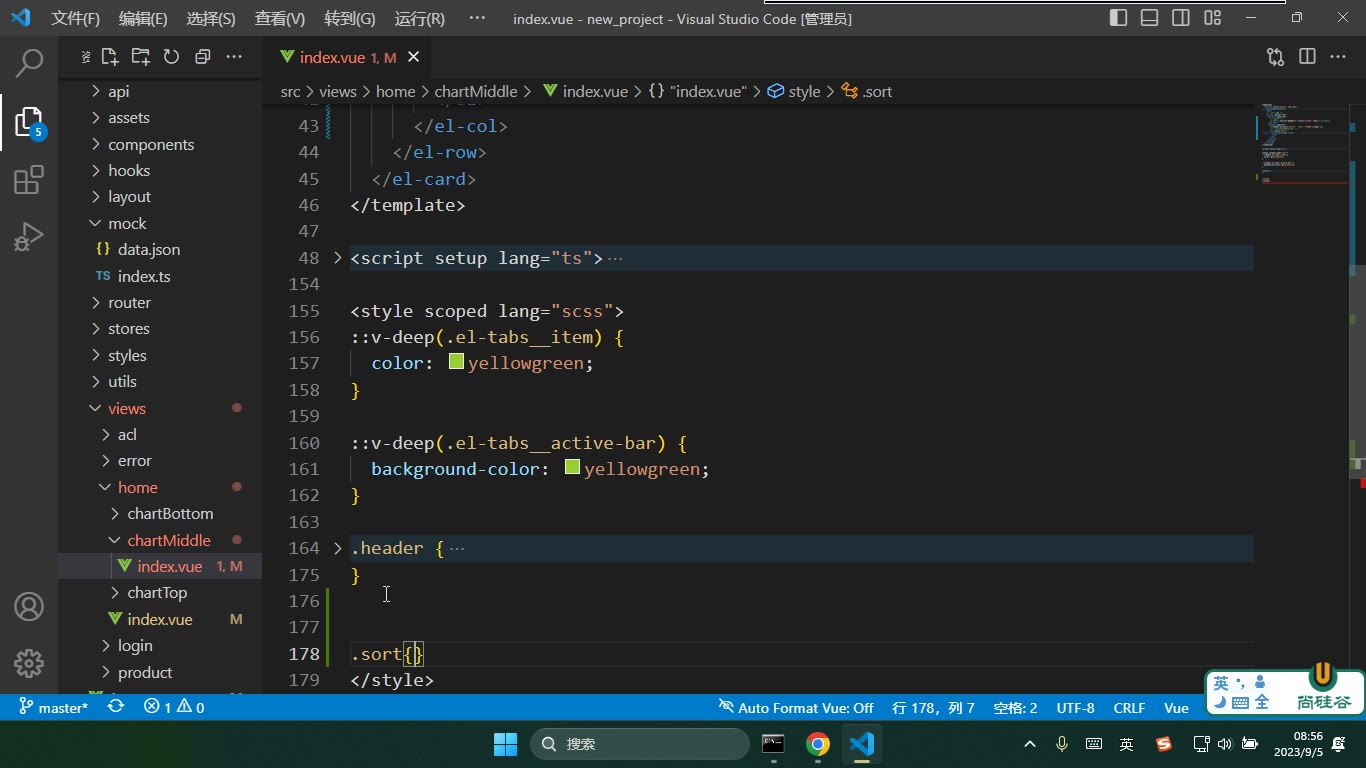Open explorer more actions ellipsis

click(x=234, y=57)
